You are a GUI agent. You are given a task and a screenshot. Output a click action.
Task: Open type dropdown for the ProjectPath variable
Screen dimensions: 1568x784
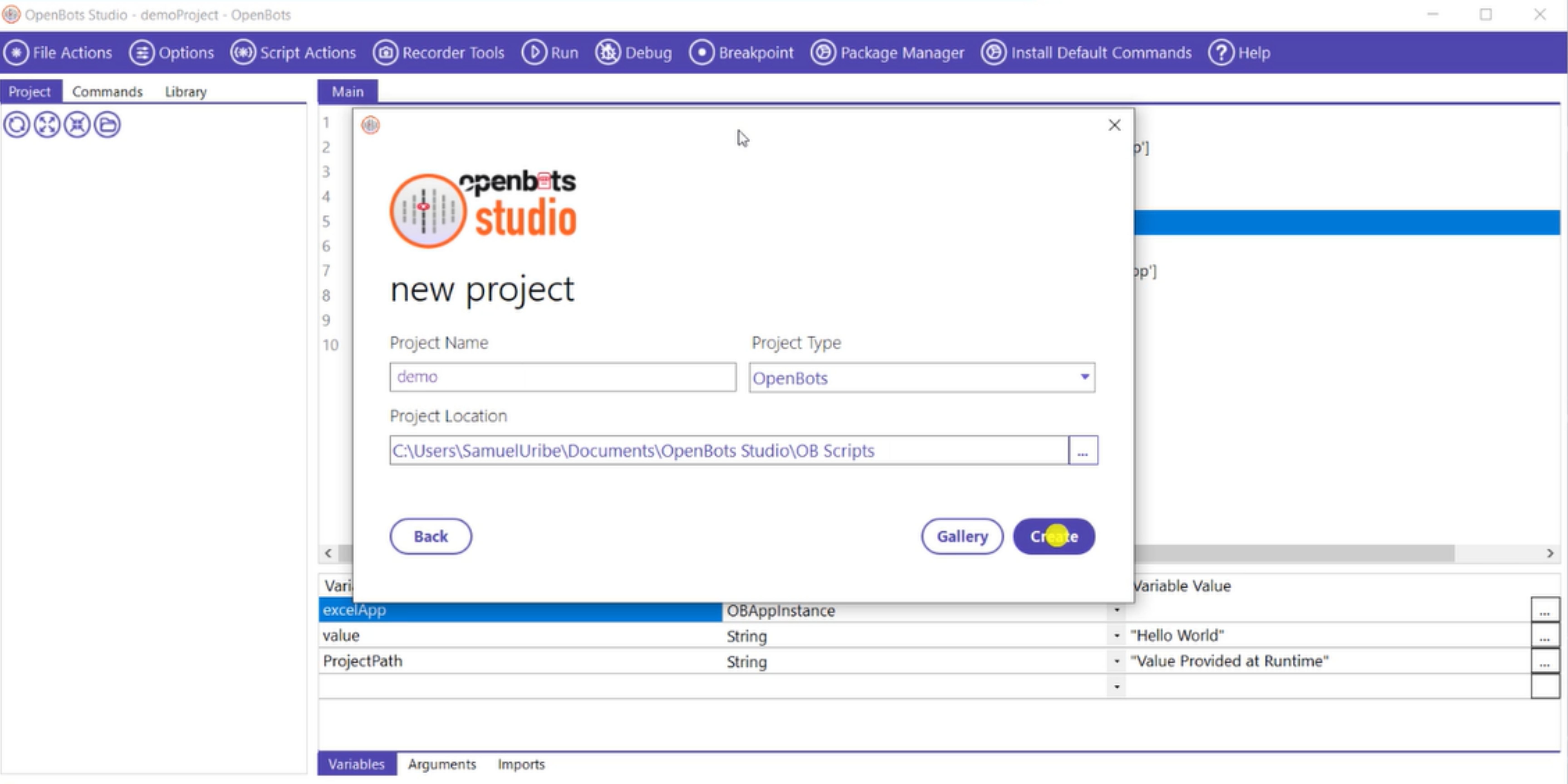coord(1116,661)
